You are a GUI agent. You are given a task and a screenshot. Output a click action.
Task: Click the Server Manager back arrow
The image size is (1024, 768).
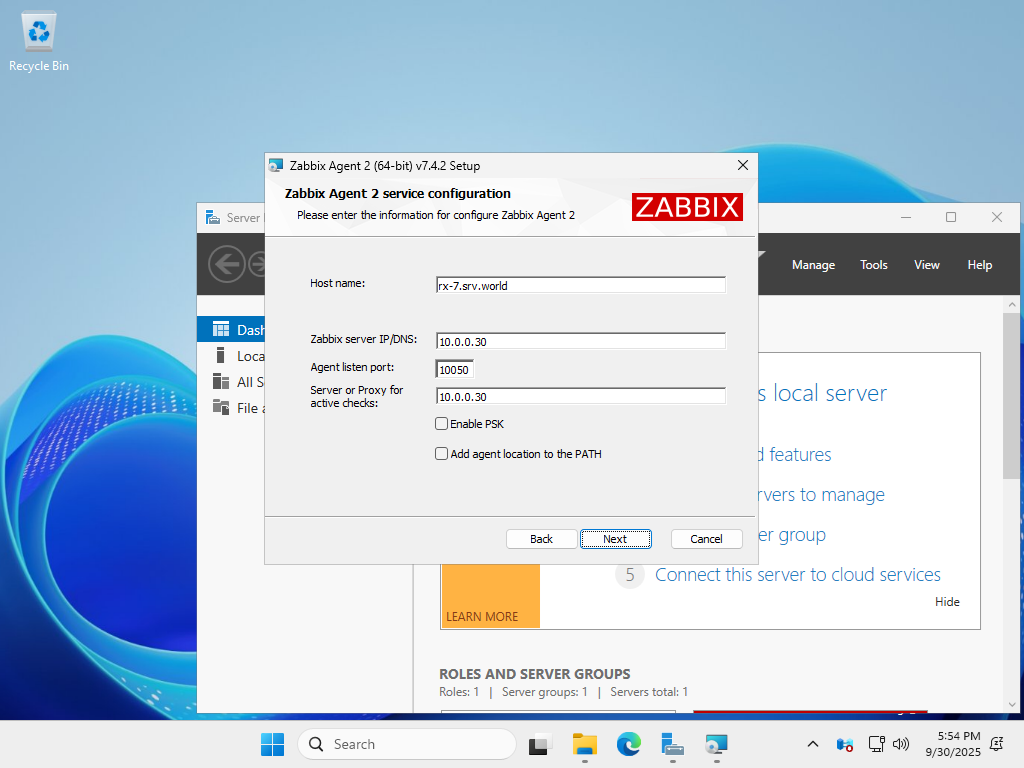(227, 264)
